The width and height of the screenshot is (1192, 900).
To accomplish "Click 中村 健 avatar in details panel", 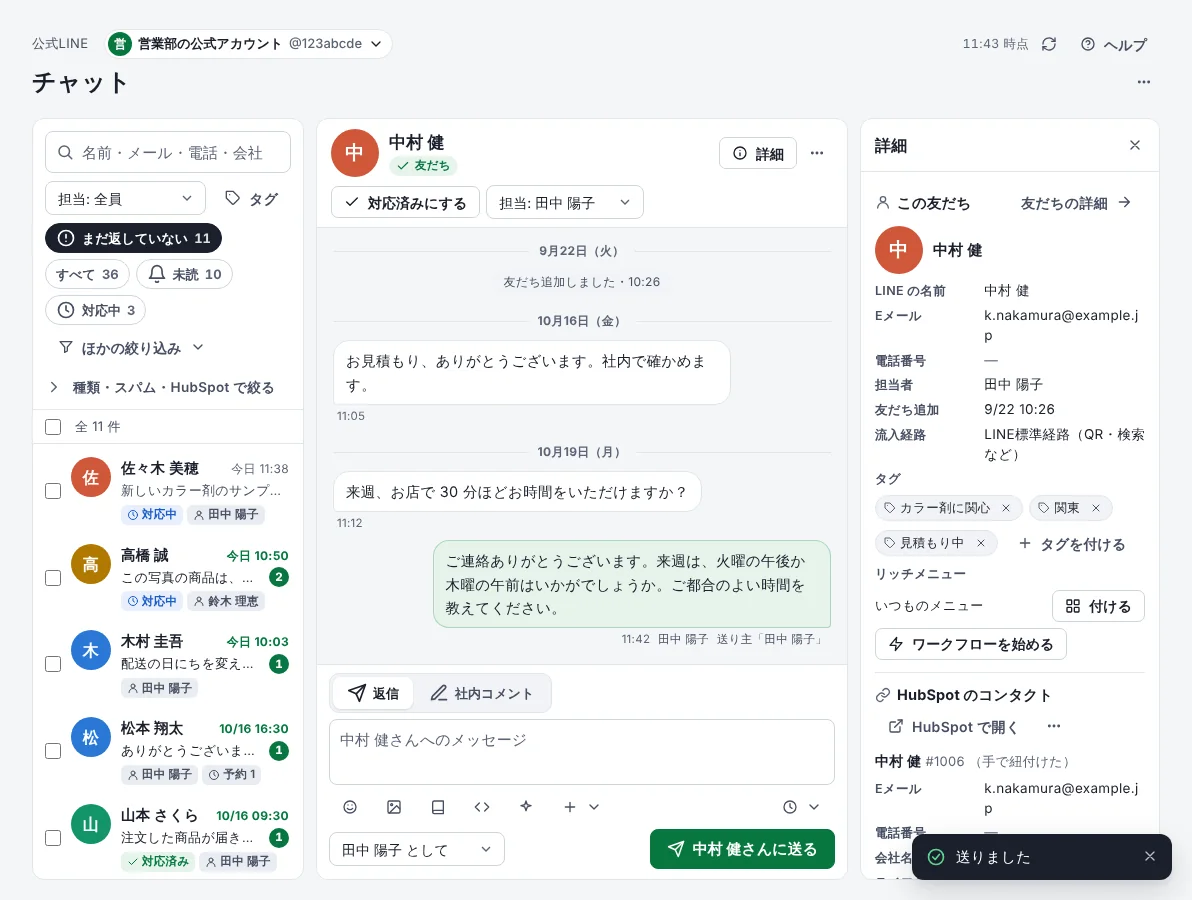I will [x=899, y=250].
